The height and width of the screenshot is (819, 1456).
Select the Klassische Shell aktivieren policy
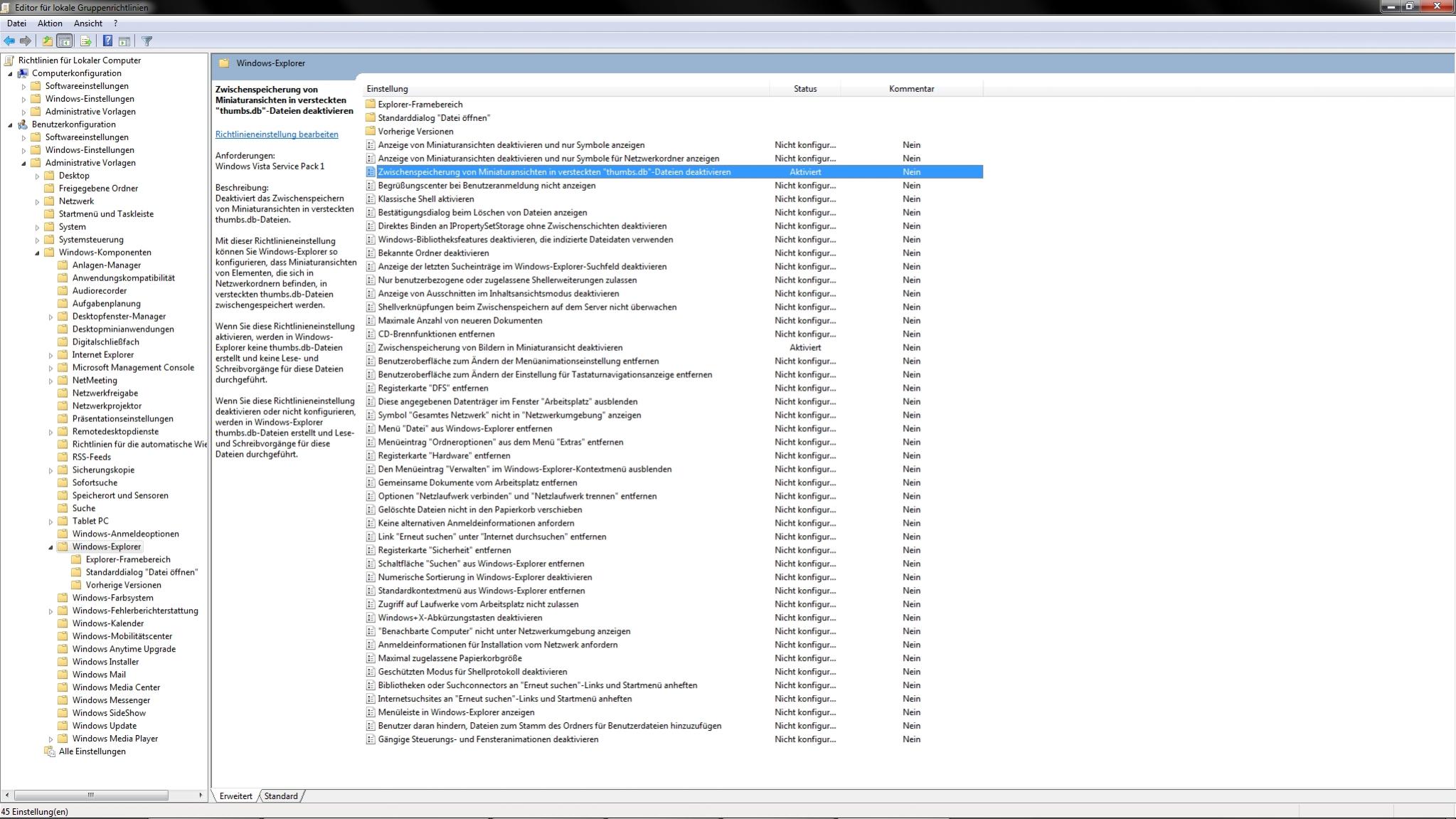425,199
